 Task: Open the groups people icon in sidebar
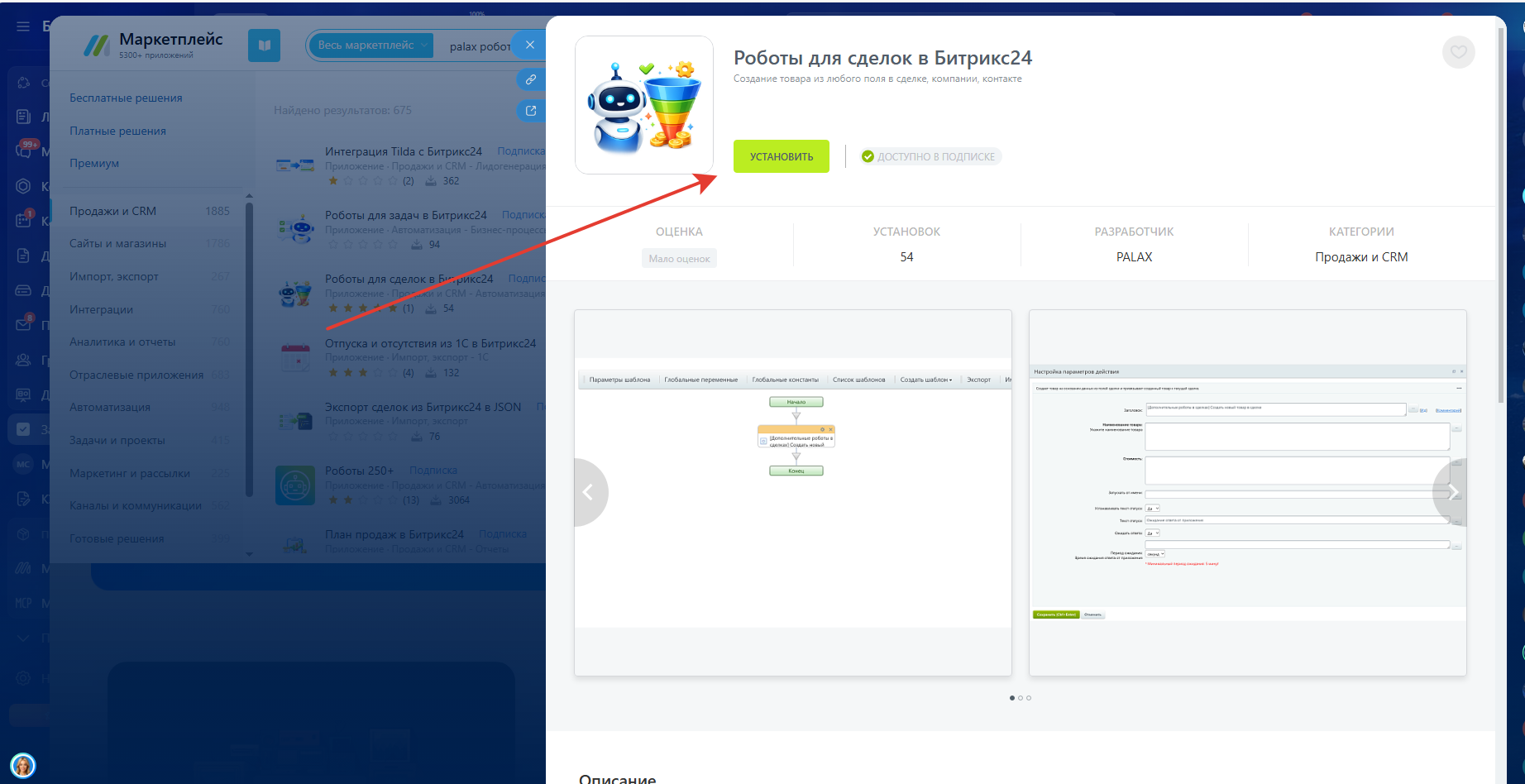pyautogui.click(x=24, y=360)
